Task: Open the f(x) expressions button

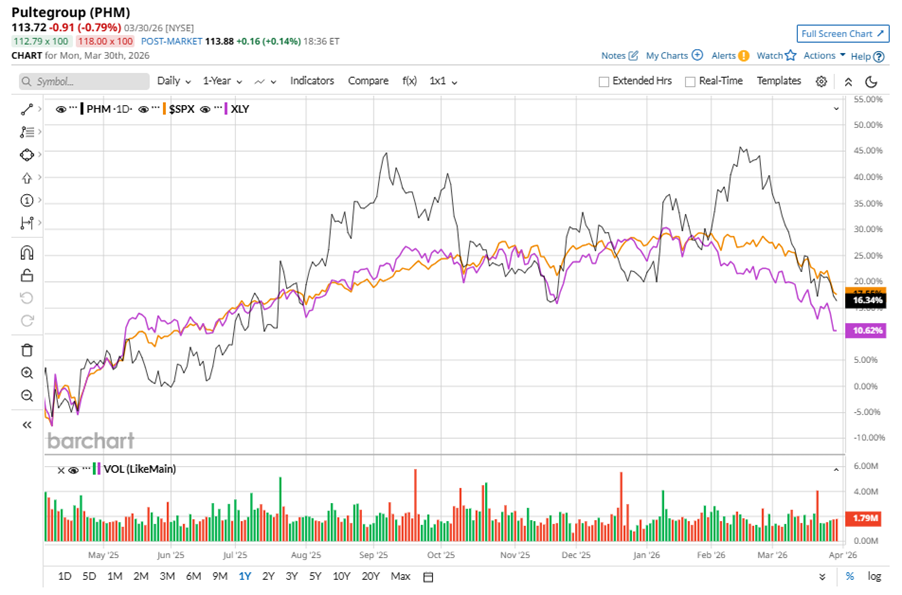Action: [x=410, y=81]
